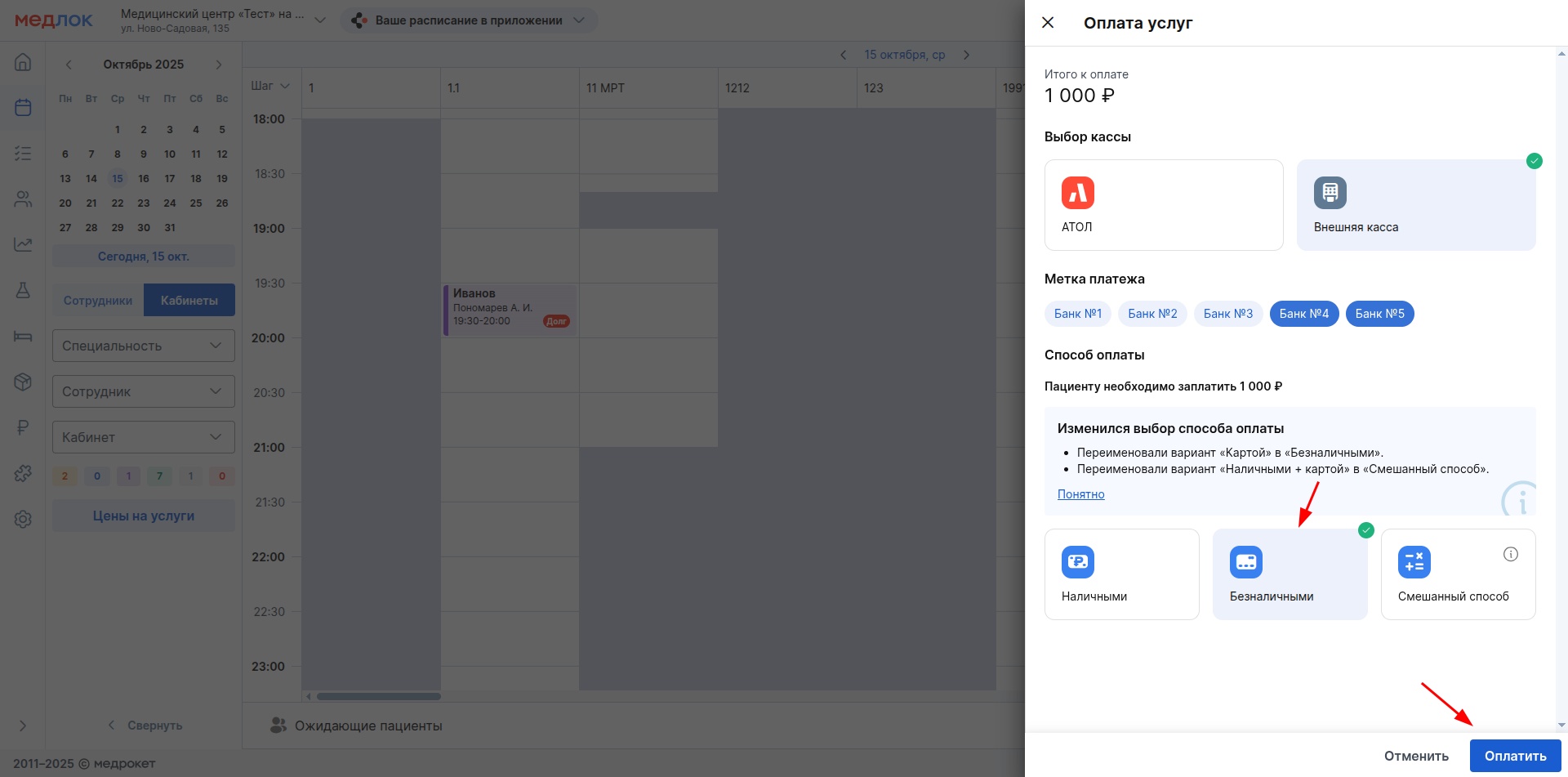Close the Оплата услуг panel
Screen dimensions: 1568x777
pyautogui.click(x=1048, y=23)
